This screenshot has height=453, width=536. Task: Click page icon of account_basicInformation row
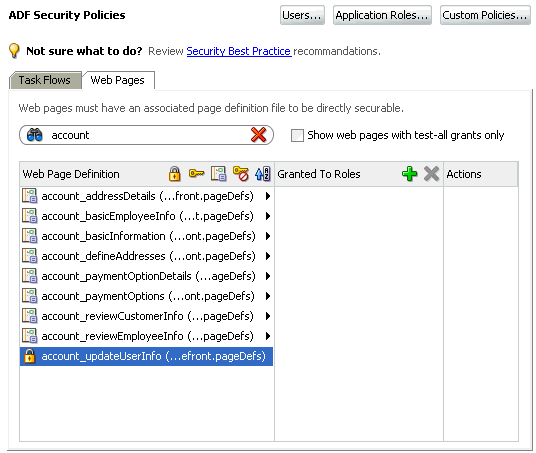(29, 236)
